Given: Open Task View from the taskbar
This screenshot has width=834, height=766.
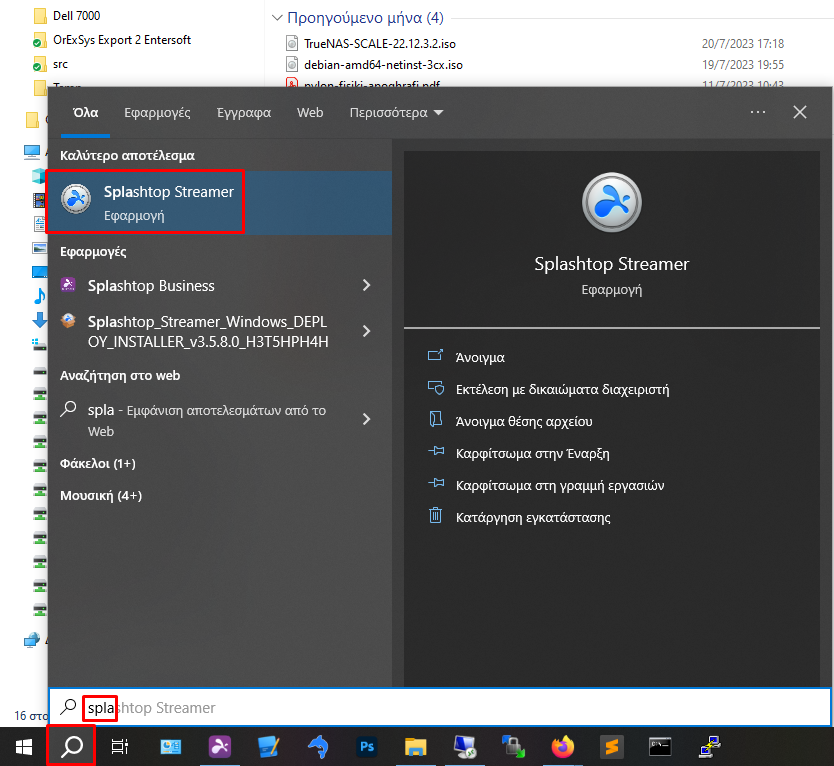Looking at the screenshot, I should click(120, 747).
